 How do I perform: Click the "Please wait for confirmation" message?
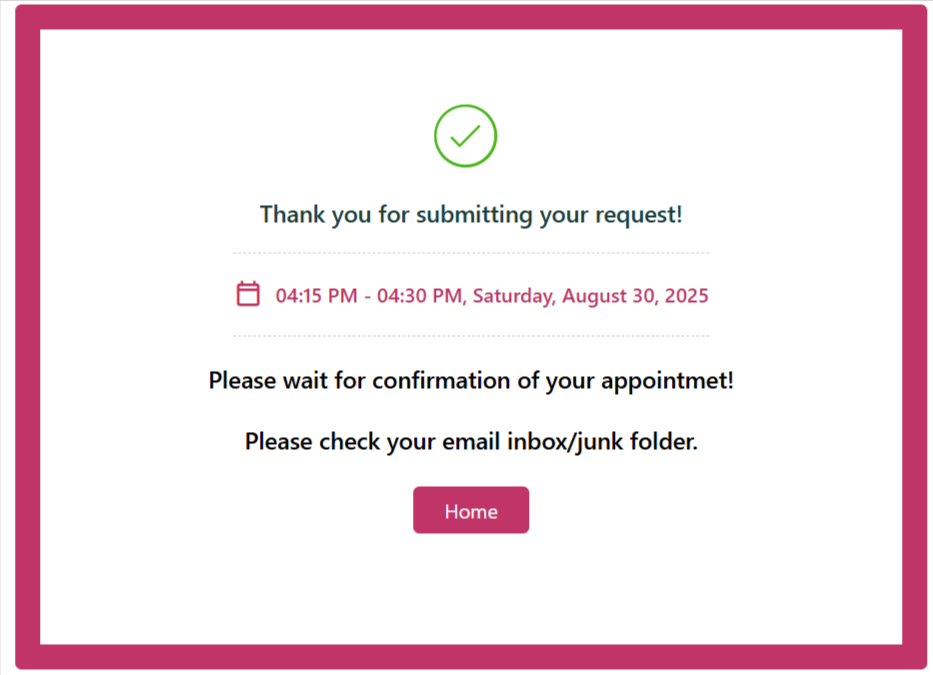(471, 381)
